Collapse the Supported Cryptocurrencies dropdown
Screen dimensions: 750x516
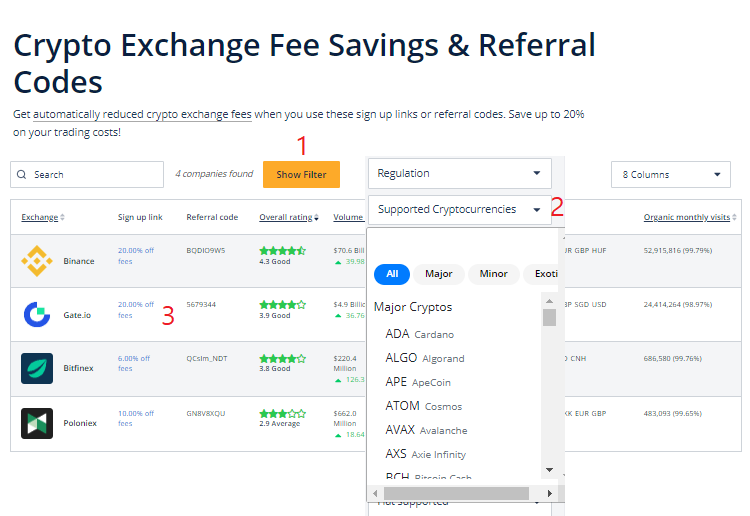click(x=537, y=210)
